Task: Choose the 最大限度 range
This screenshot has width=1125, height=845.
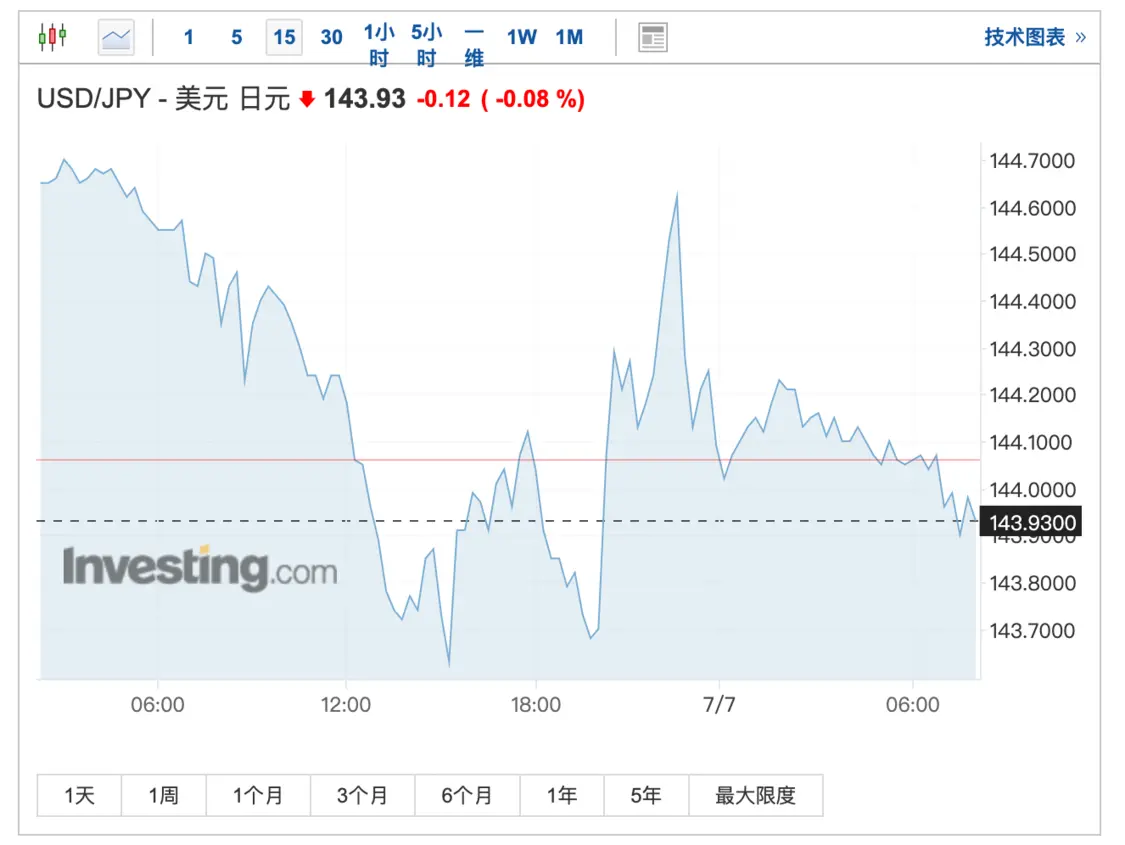Action: 756,795
